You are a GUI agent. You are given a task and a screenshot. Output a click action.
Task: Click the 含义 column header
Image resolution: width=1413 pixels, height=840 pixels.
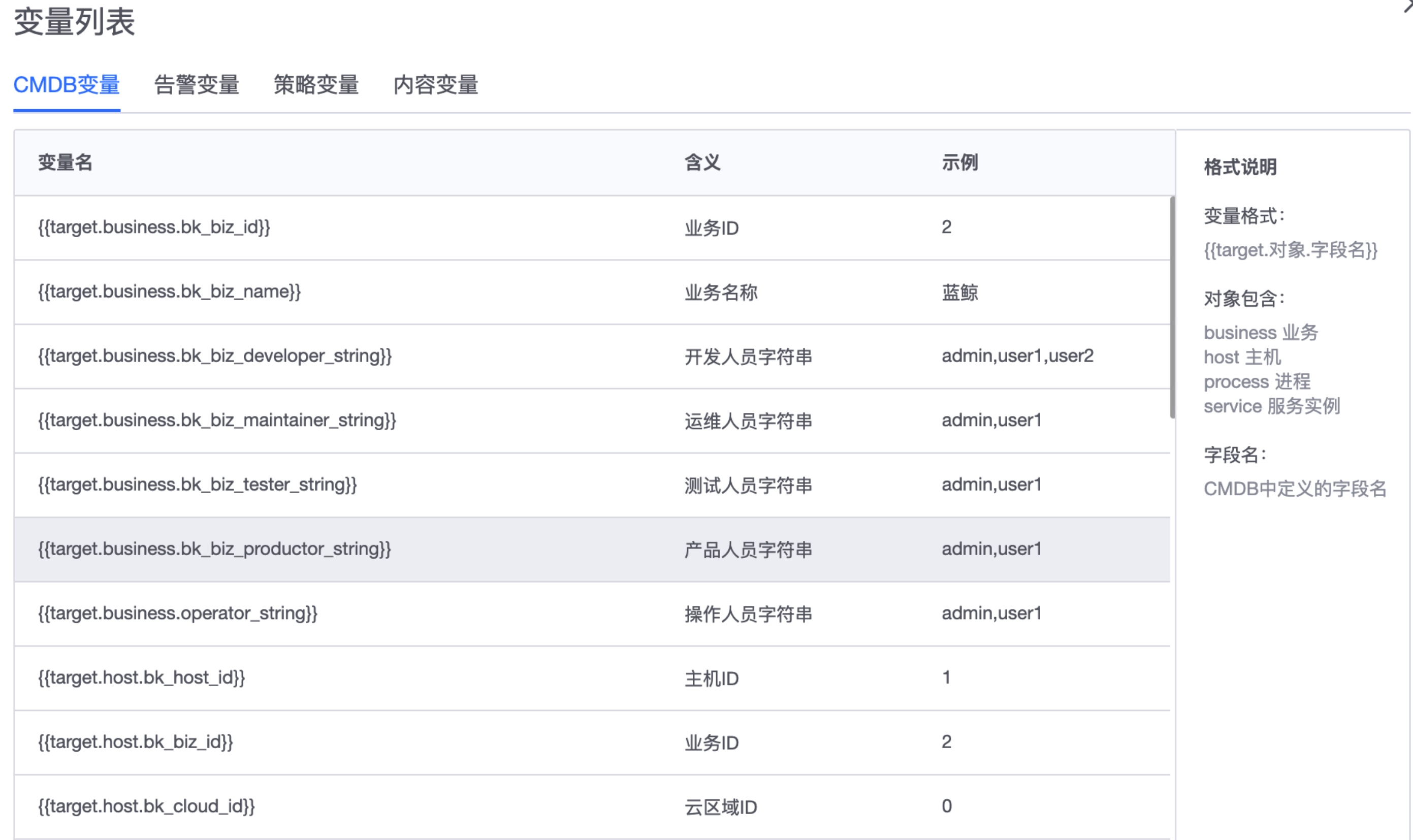702,163
